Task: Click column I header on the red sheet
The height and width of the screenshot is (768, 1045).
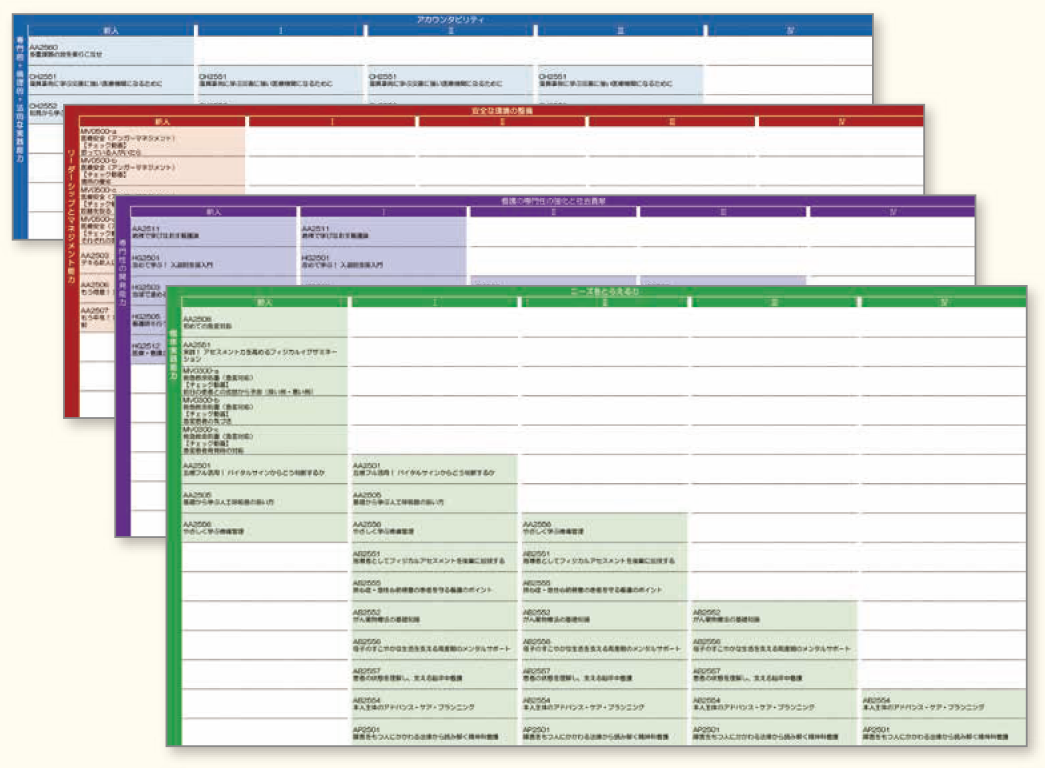Action: (x=332, y=122)
